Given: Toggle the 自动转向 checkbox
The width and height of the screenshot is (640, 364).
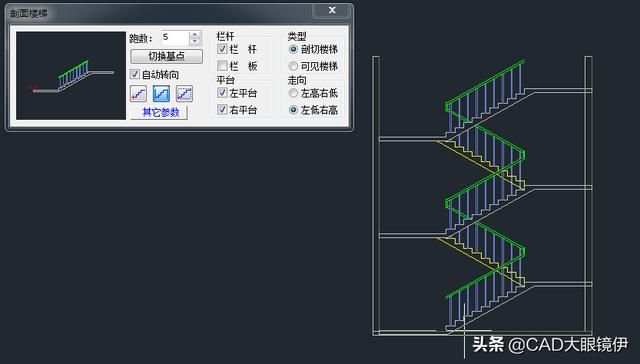Looking at the screenshot, I should pyautogui.click(x=135, y=74).
